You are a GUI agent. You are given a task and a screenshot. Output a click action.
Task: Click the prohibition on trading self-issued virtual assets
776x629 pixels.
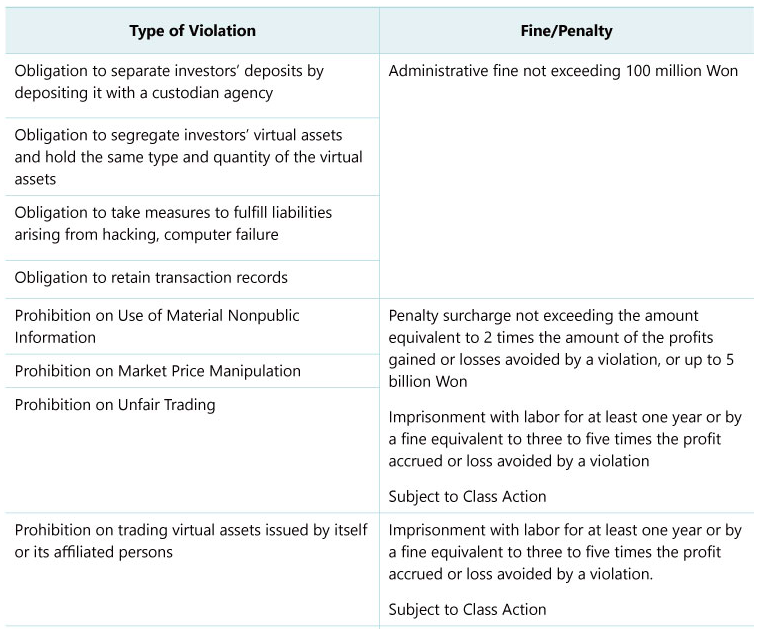tap(190, 541)
